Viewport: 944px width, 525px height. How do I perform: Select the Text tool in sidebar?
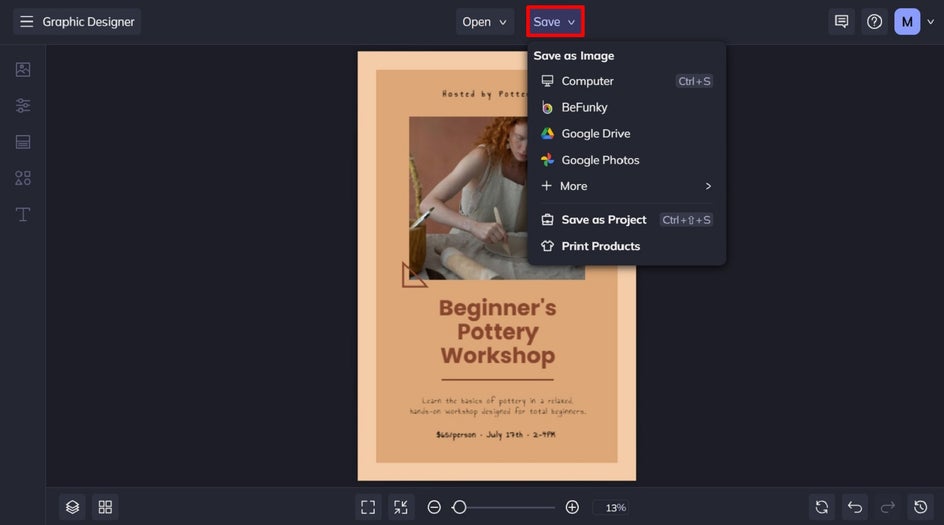point(23,215)
